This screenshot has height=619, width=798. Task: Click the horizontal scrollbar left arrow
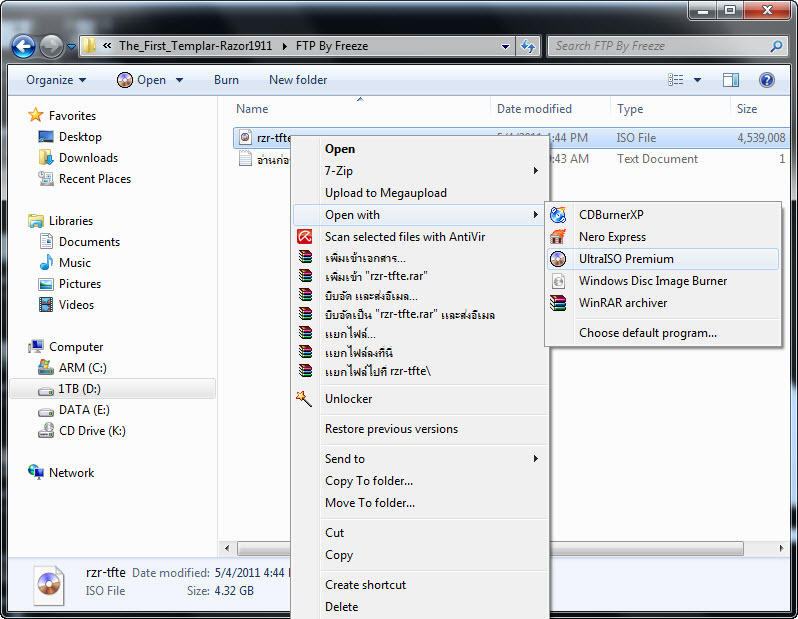coord(227,548)
